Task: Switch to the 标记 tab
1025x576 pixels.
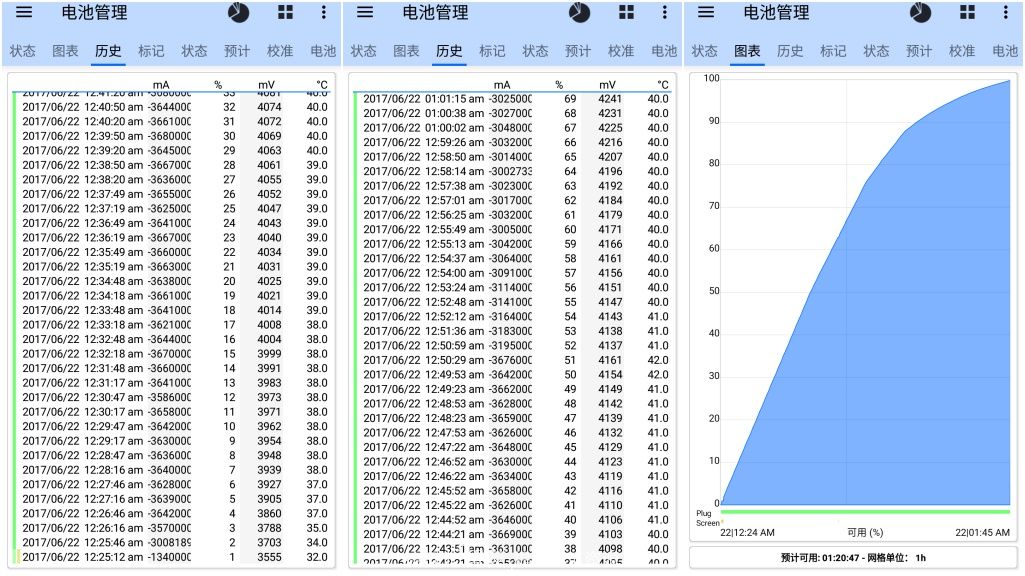Action: coord(150,50)
